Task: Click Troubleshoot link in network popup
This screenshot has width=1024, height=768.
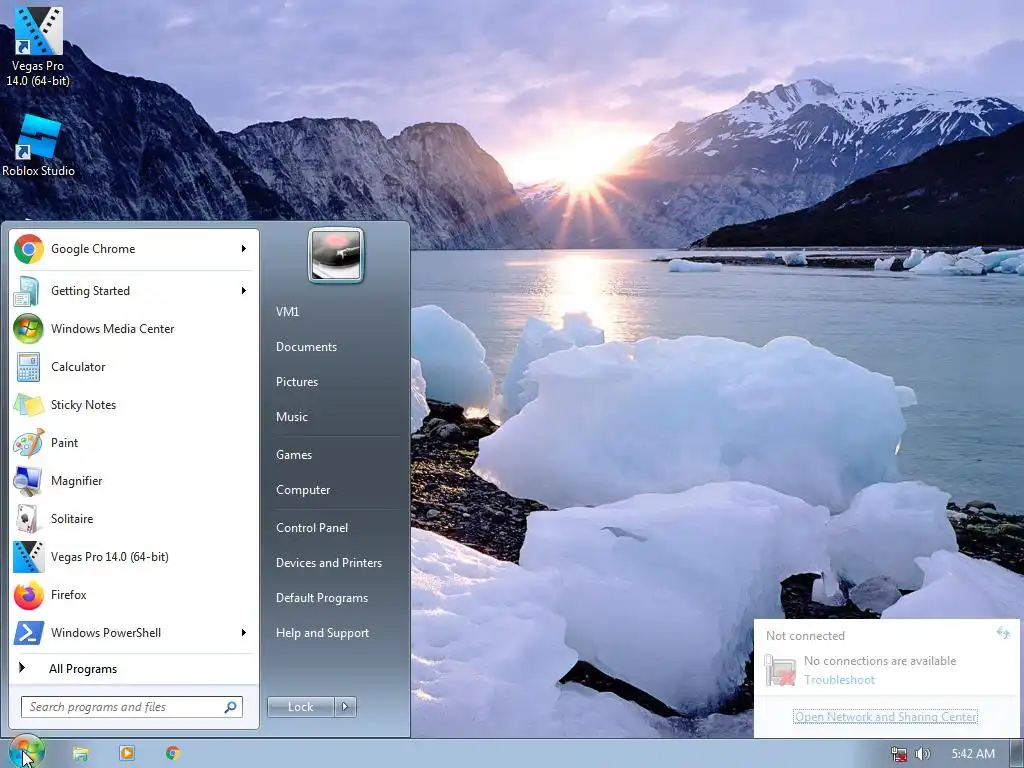Action: tap(839, 680)
